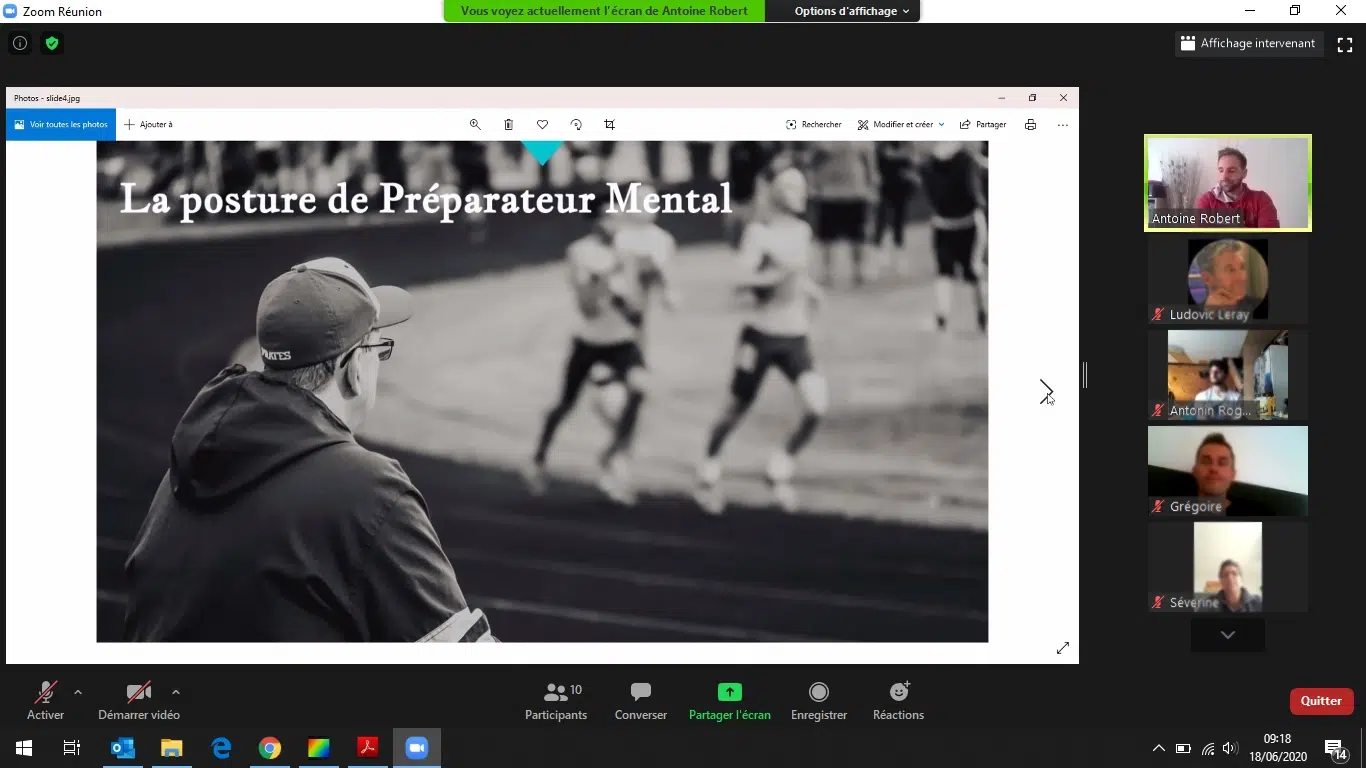Open the Converser chat panel
Image resolution: width=1366 pixels, height=768 pixels.
[x=640, y=701]
